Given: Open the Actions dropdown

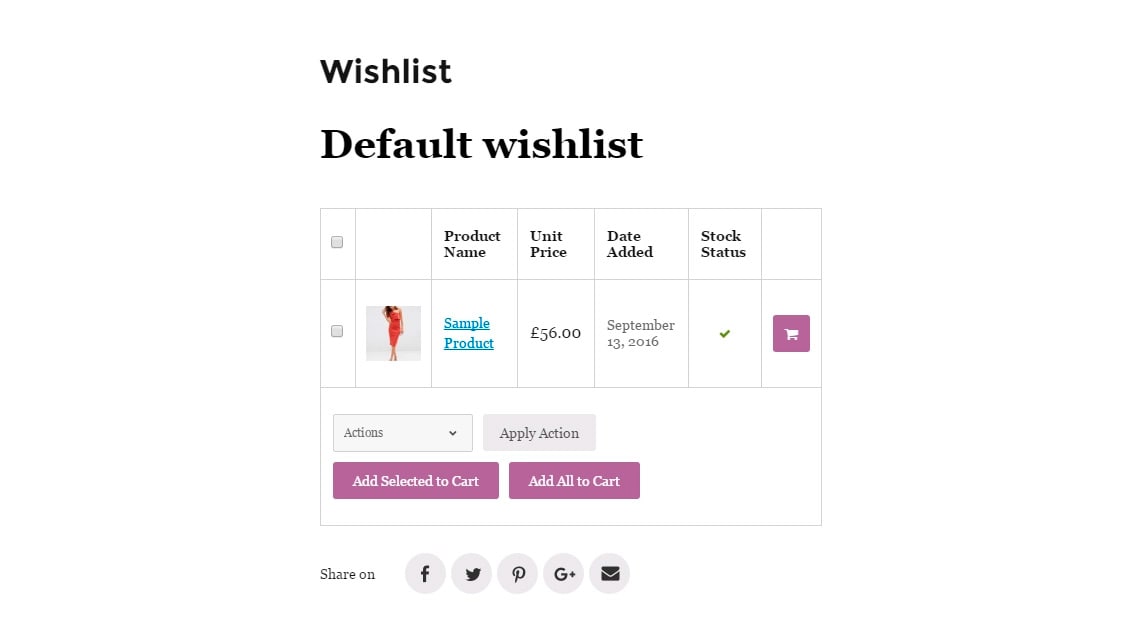Looking at the screenshot, I should point(402,433).
